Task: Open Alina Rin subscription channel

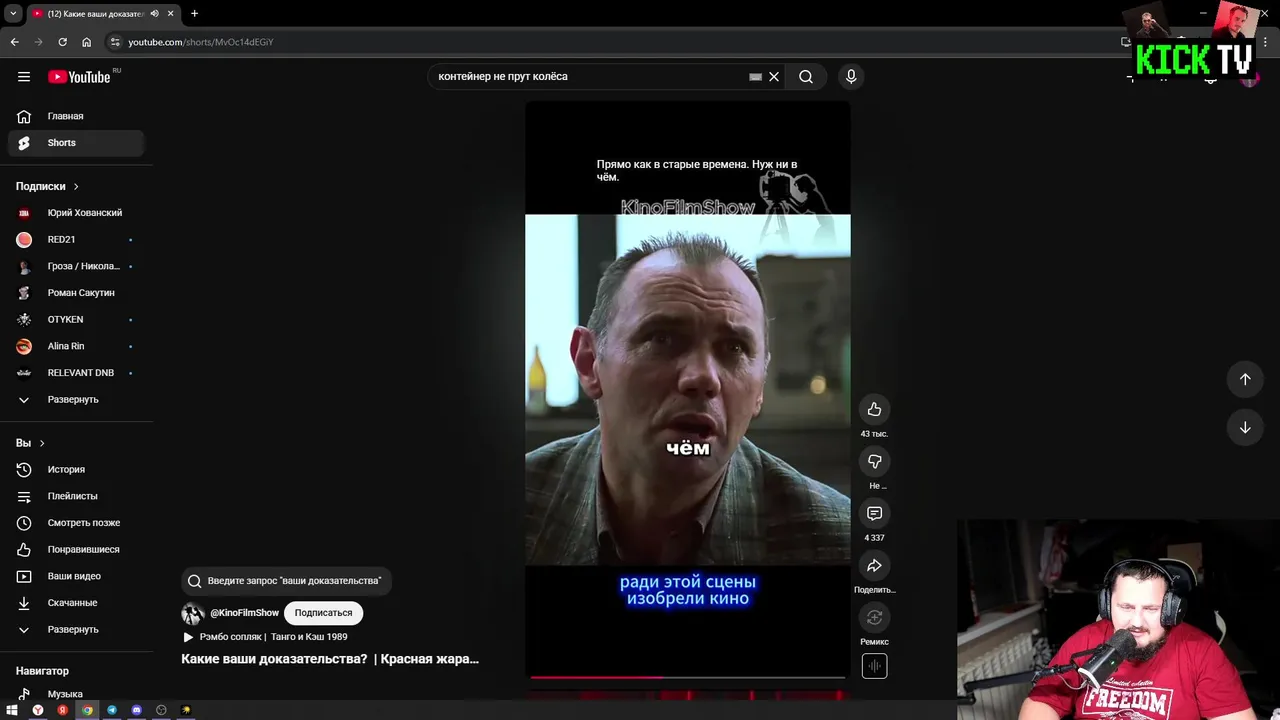Action: (x=76, y=346)
